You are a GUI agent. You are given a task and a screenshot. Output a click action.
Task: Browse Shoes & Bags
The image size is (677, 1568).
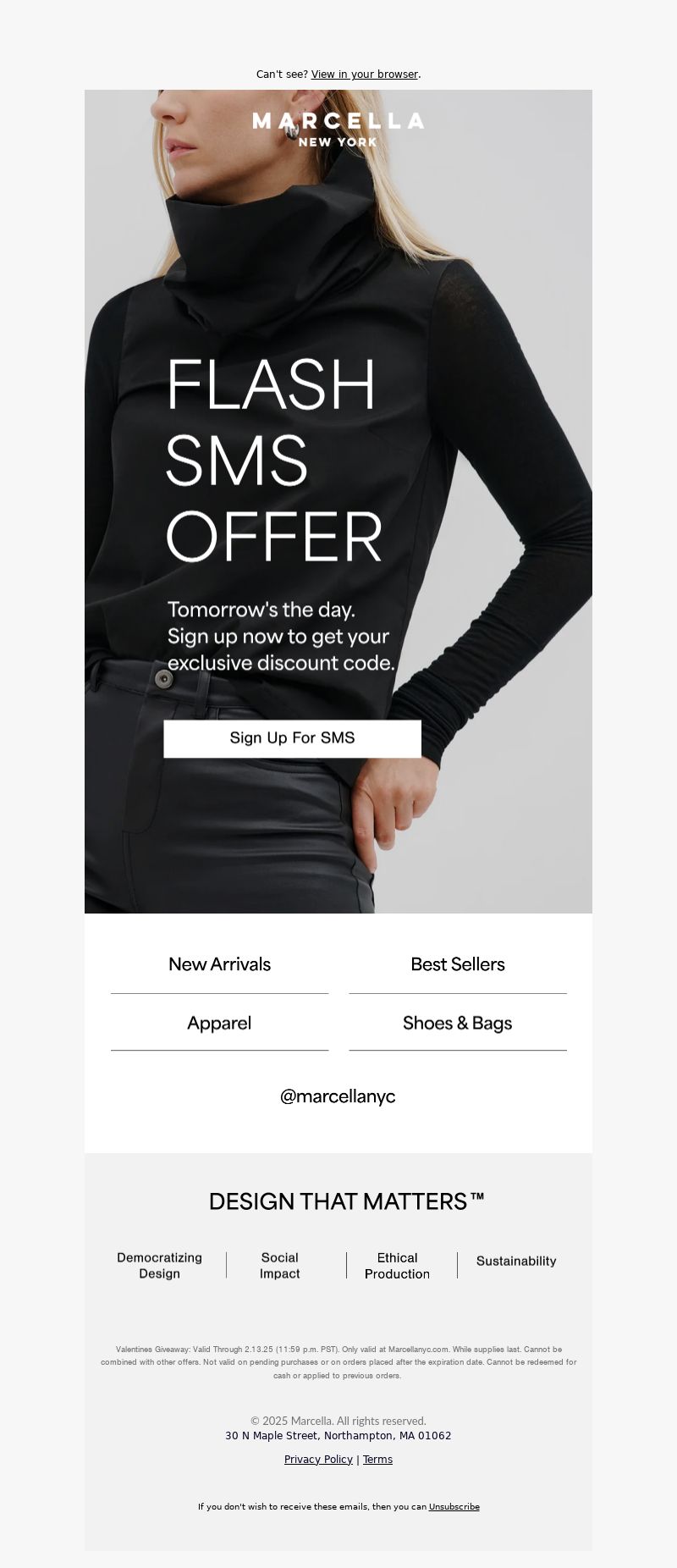[458, 1023]
